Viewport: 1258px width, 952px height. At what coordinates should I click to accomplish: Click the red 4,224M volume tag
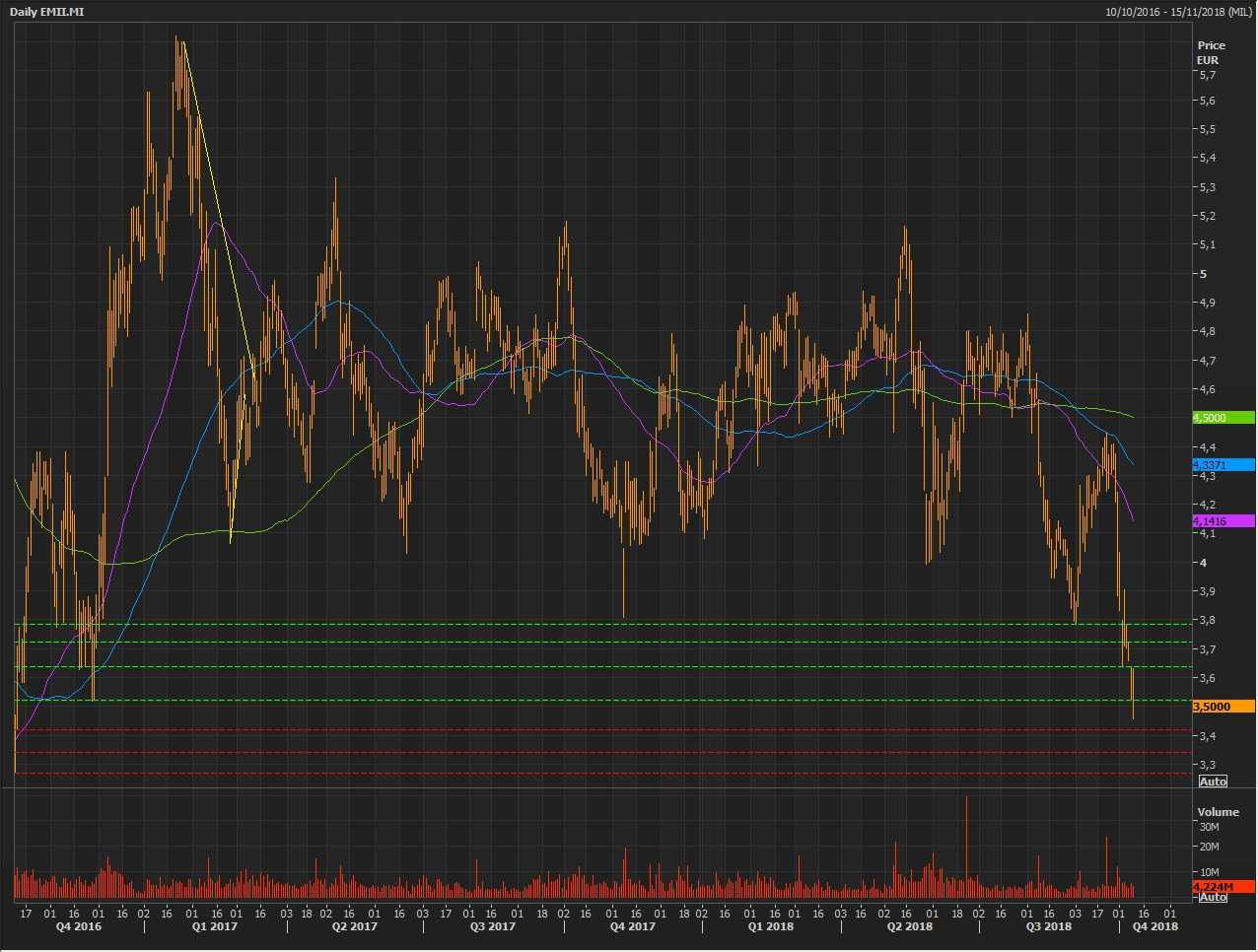pyautogui.click(x=1223, y=887)
